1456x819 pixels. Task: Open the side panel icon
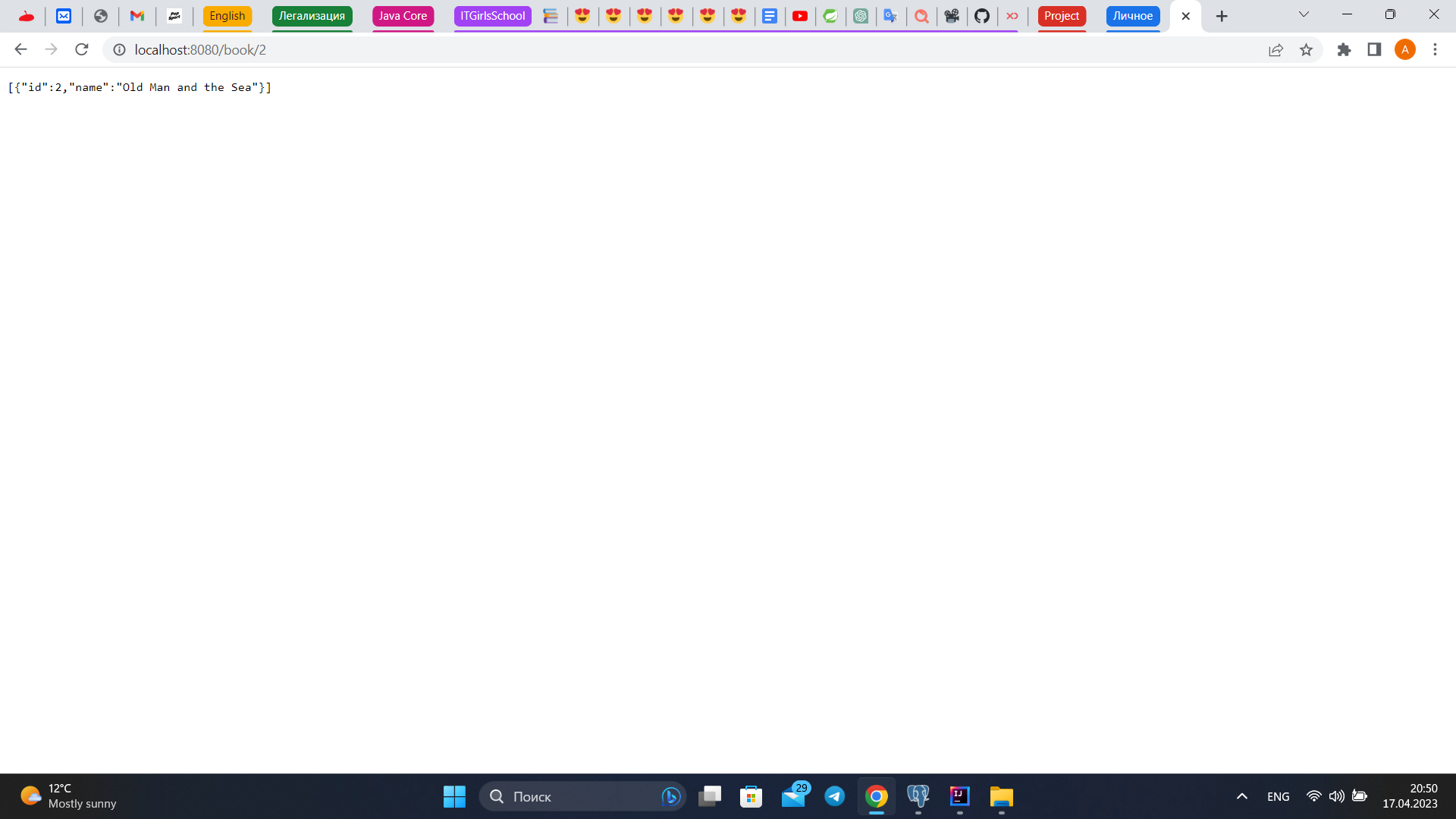(1374, 49)
